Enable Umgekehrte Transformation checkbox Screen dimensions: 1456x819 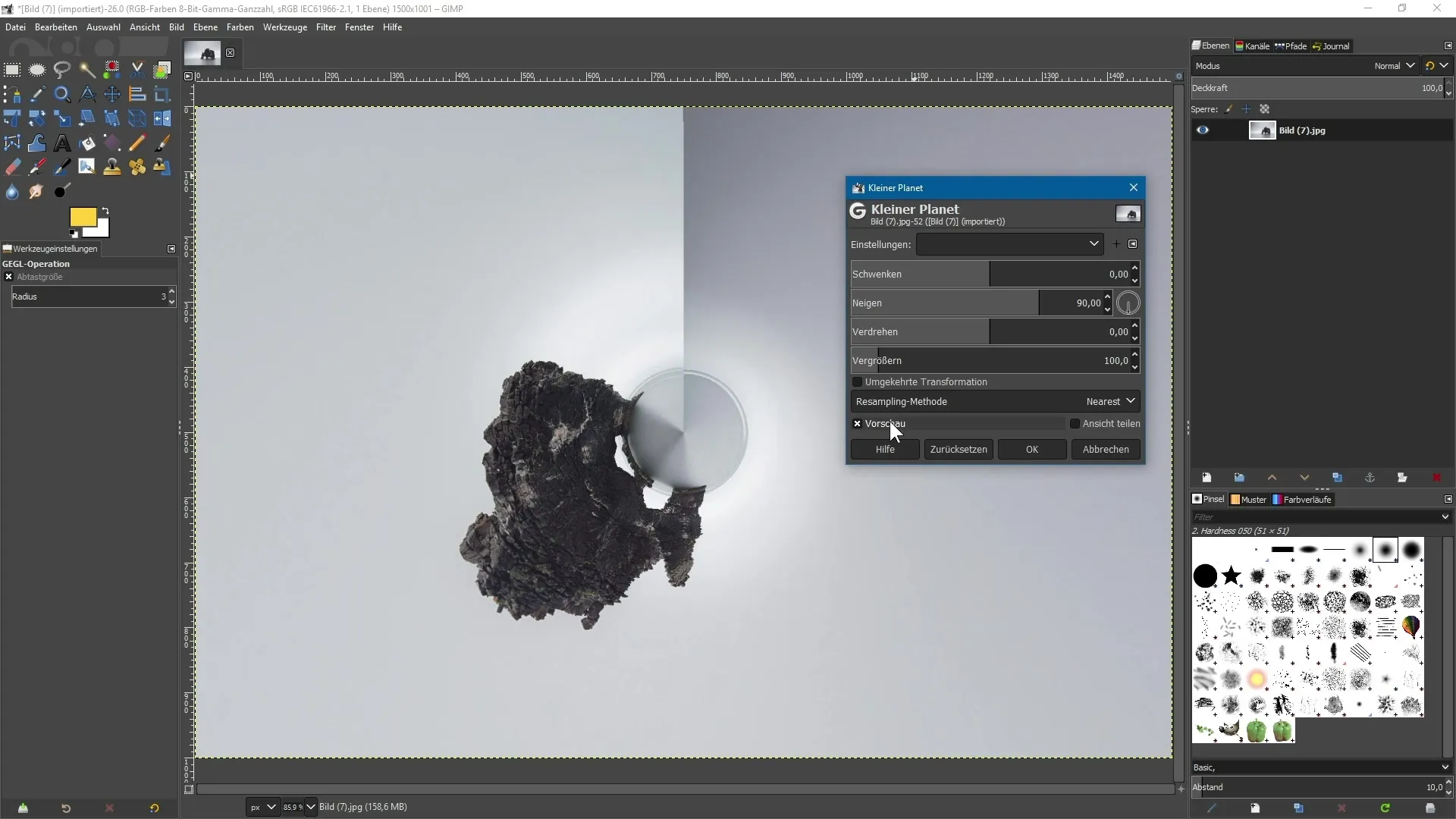[x=858, y=382]
